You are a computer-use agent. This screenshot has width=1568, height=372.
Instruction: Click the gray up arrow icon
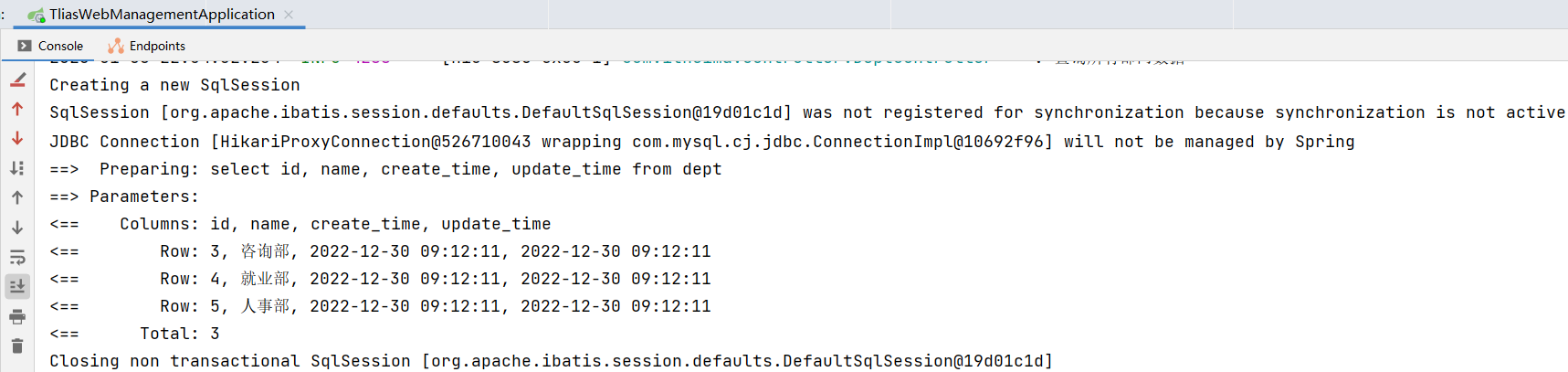17,197
